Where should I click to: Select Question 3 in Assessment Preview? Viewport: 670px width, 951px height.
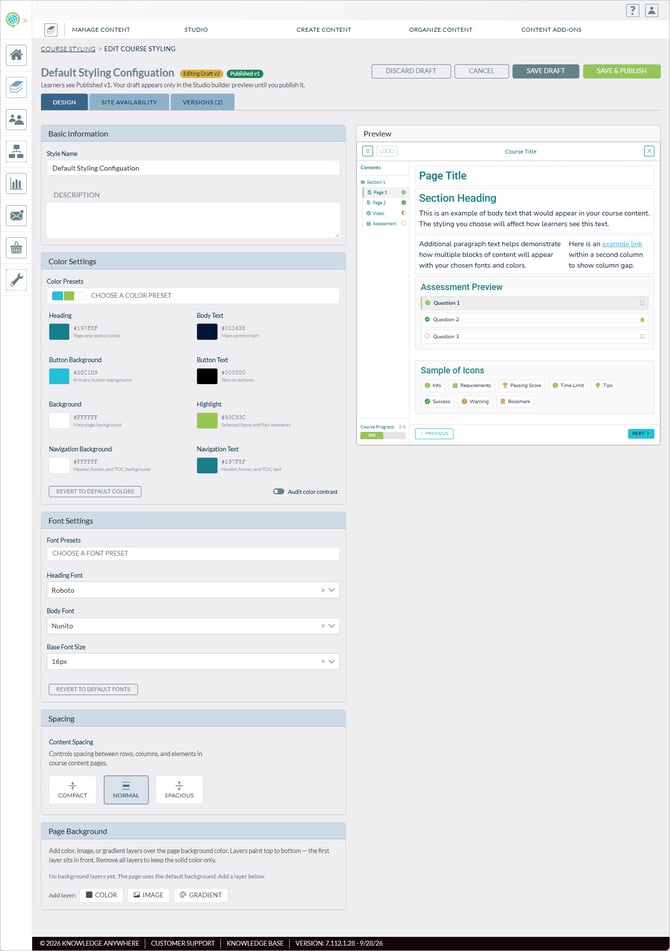534,336
